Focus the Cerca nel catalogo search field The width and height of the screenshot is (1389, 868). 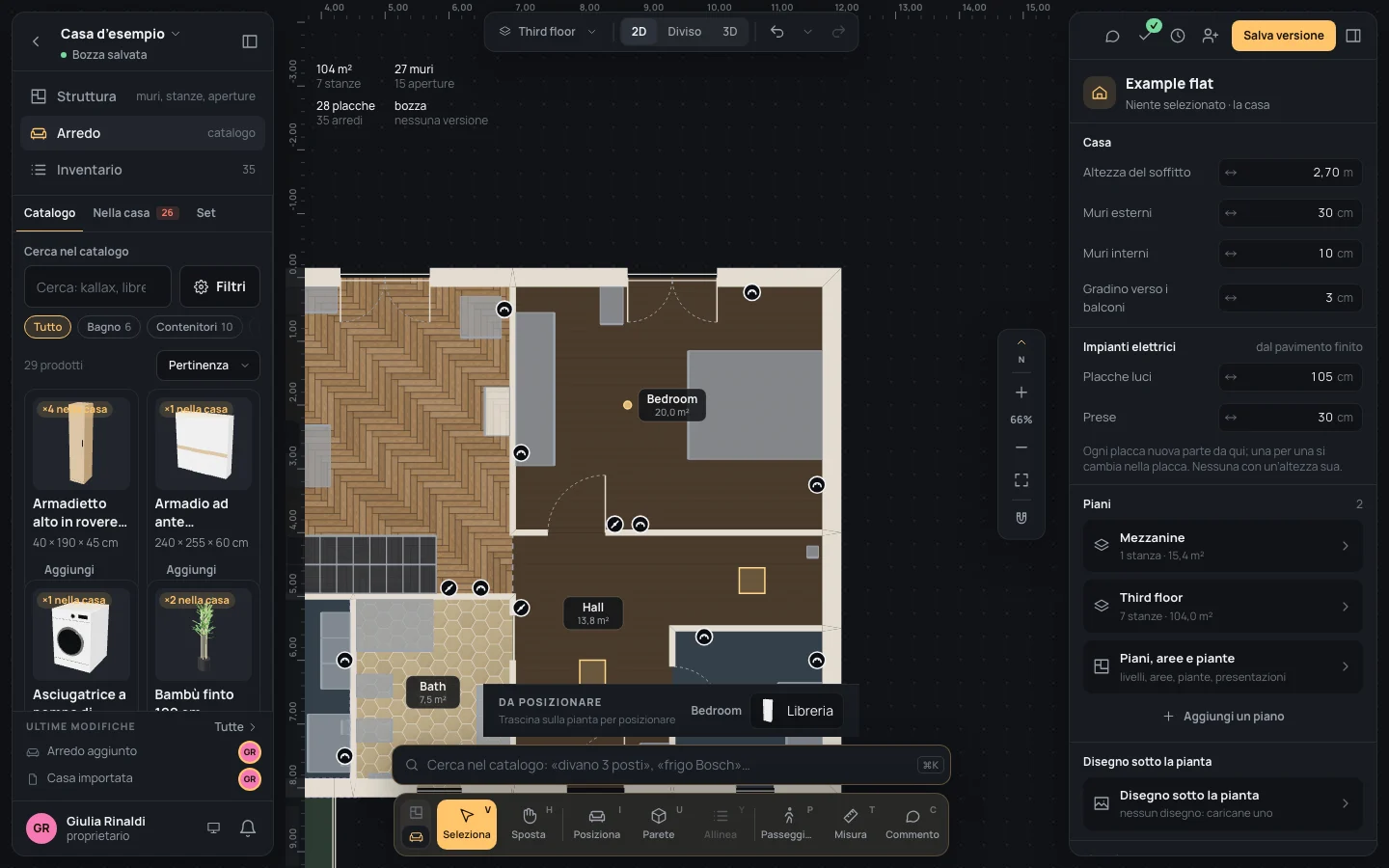[x=97, y=286]
